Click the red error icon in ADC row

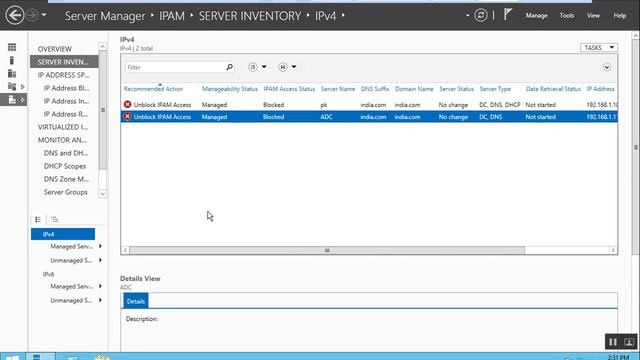(127, 117)
